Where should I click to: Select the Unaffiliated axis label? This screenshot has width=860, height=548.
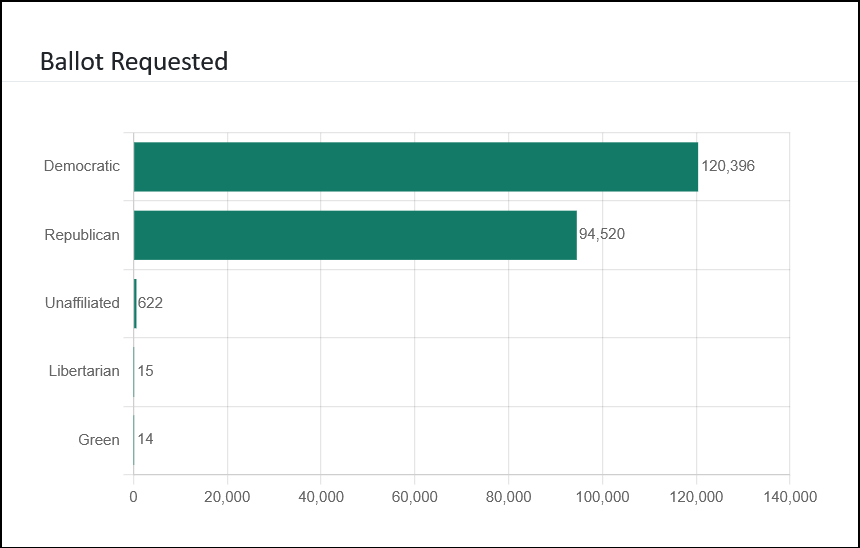(82, 303)
